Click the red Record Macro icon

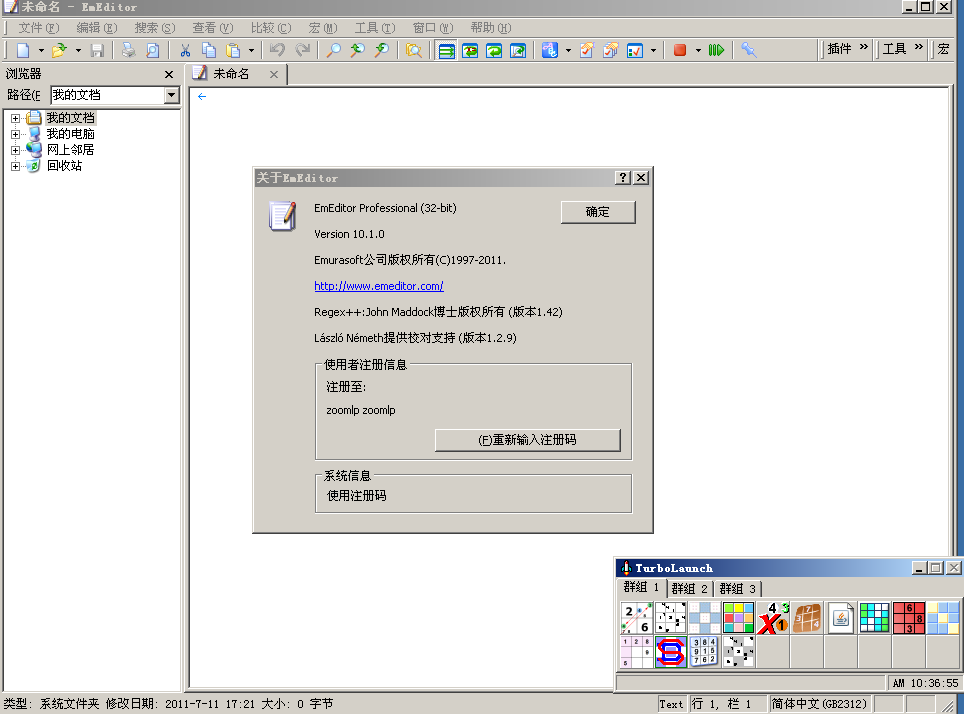pos(679,50)
